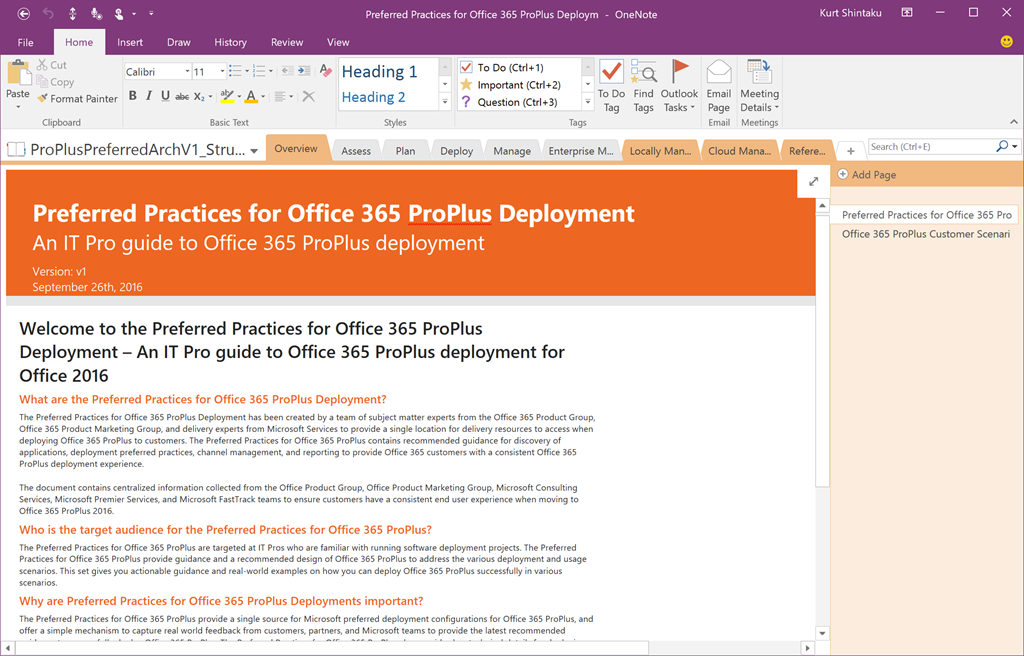Viewport: 1024px width, 656px height.
Task: Apply yellow text highlight color
Action: (227, 97)
